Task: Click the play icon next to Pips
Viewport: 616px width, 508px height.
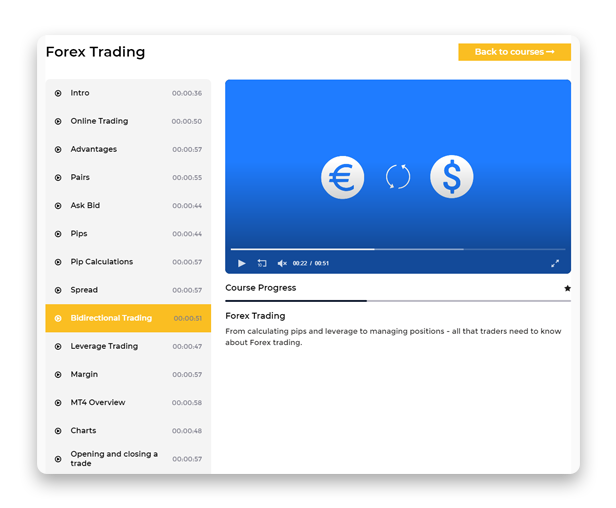Action: point(58,234)
